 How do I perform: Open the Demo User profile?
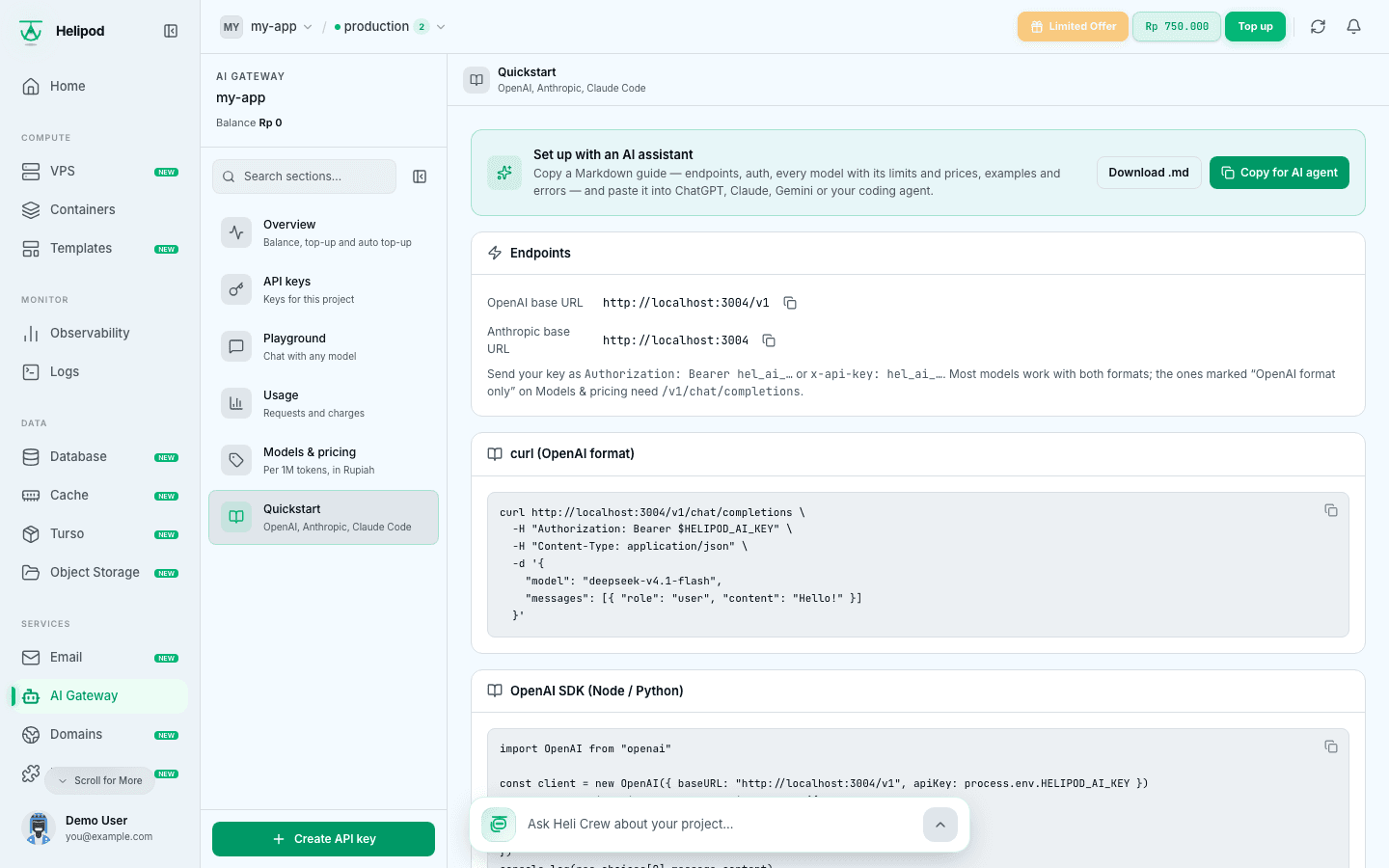tap(99, 827)
